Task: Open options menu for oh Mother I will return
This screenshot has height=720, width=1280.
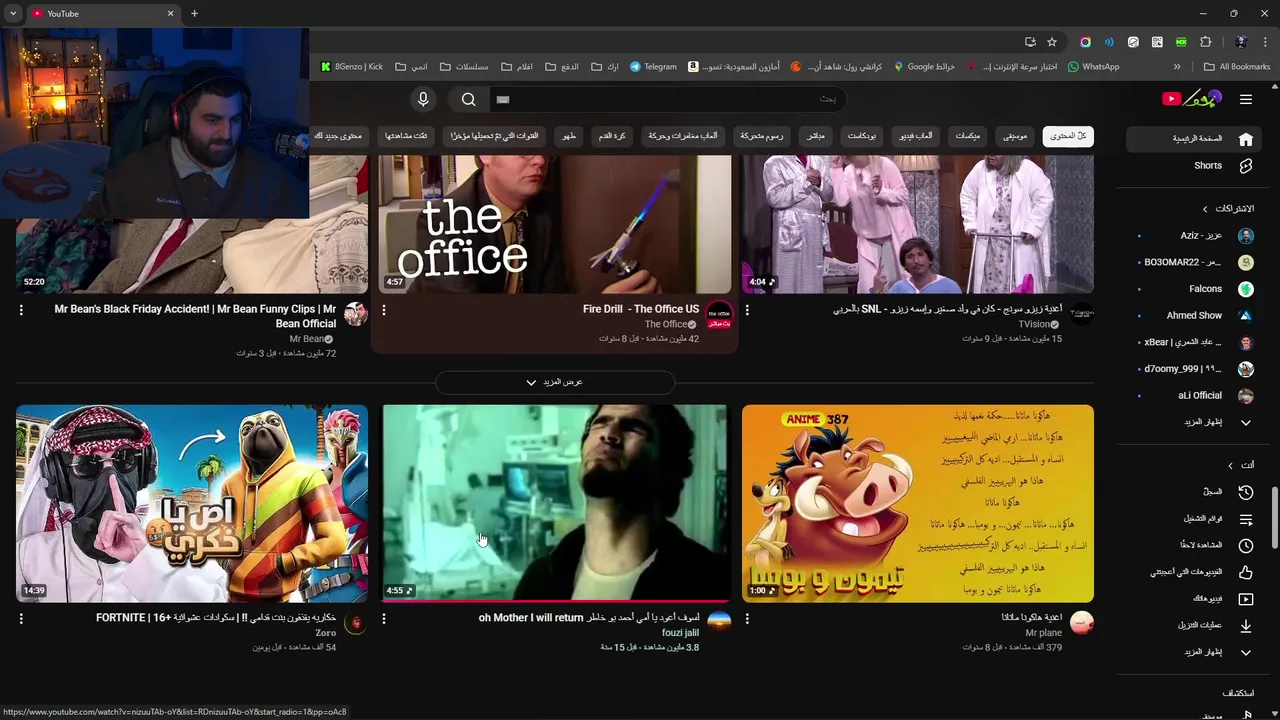Action: 384,619
